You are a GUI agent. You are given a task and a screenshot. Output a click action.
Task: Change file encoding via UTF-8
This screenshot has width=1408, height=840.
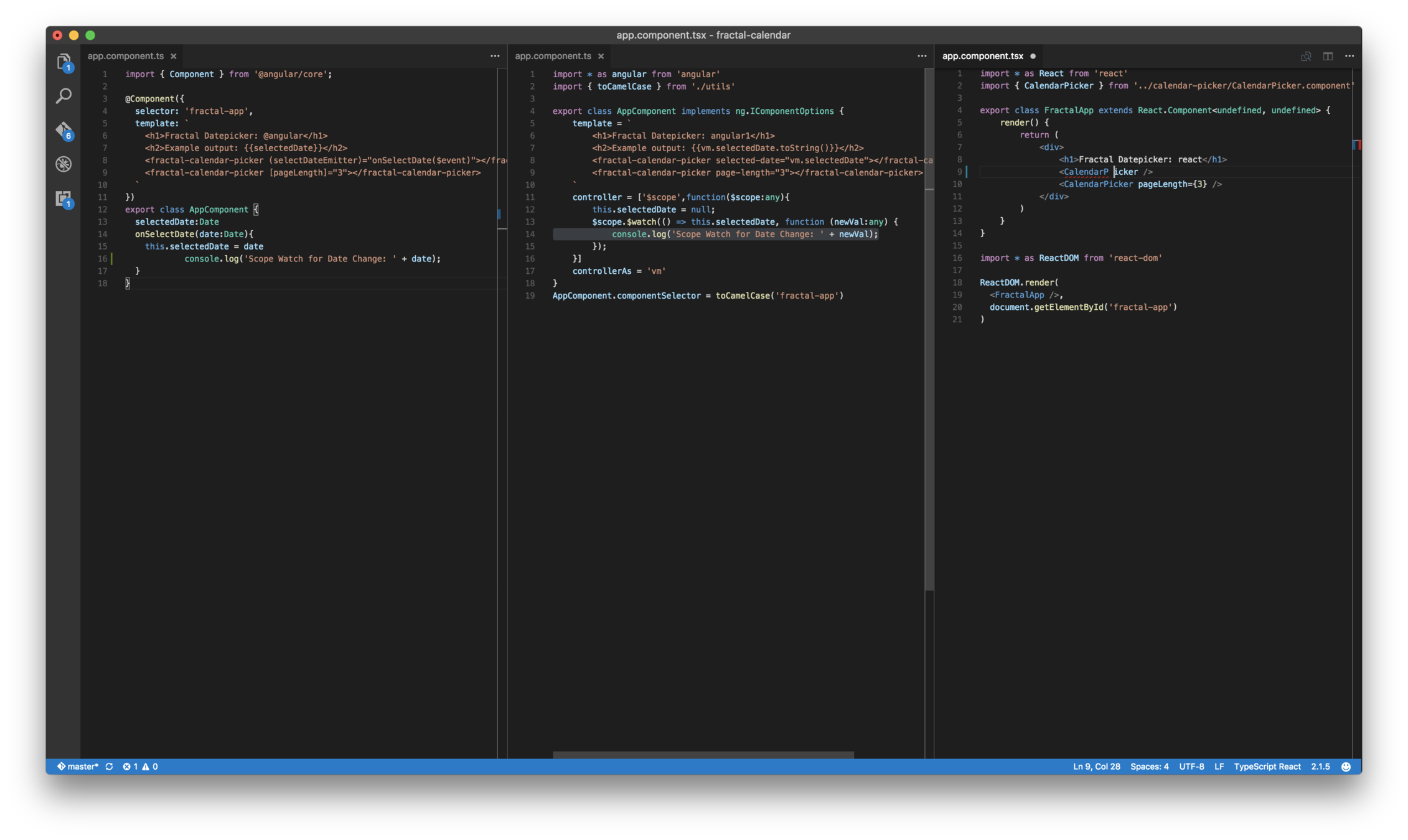coord(1191,767)
